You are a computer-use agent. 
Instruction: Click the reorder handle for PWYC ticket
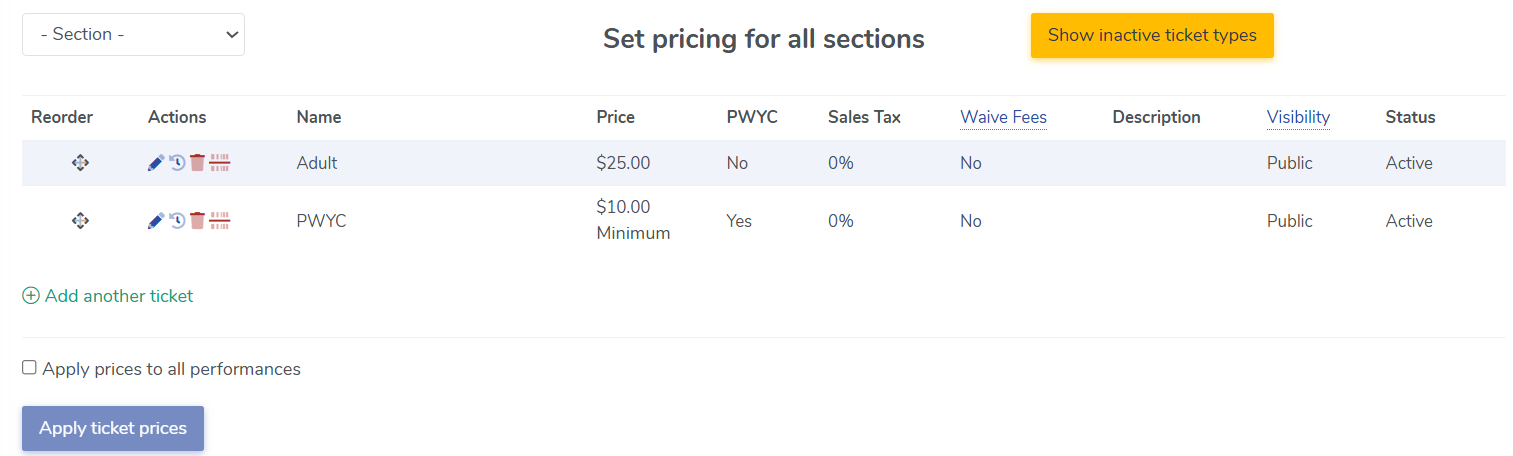coord(81,221)
